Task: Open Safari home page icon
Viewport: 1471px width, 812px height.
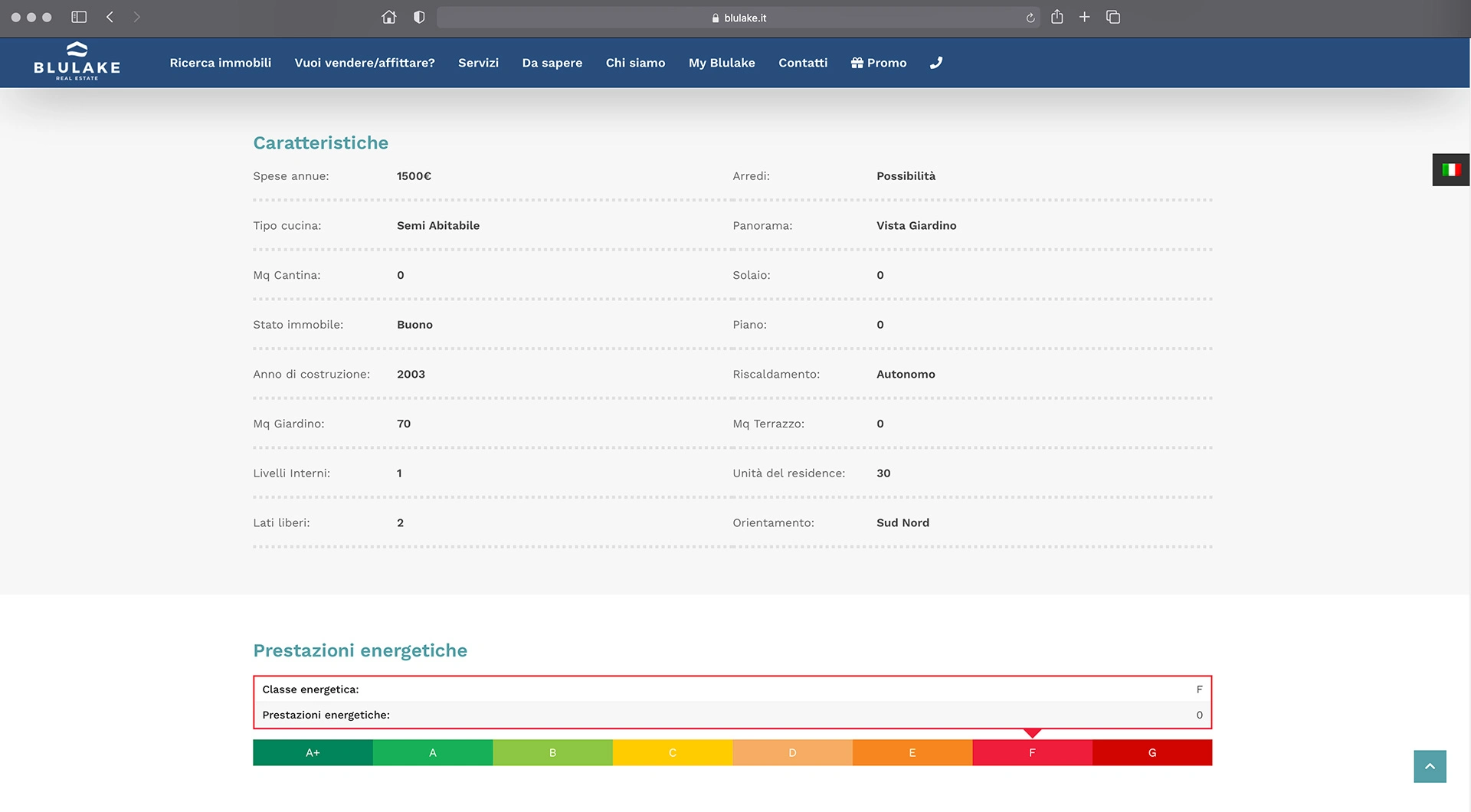Action: pos(389,17)
